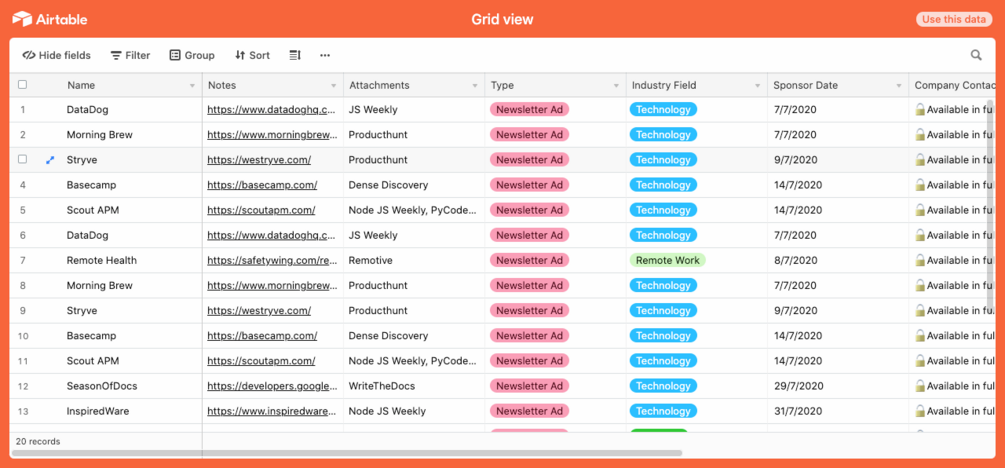Click the Company Contact column header
This screenshot has height=468, width=1005.
coord(951,85)
